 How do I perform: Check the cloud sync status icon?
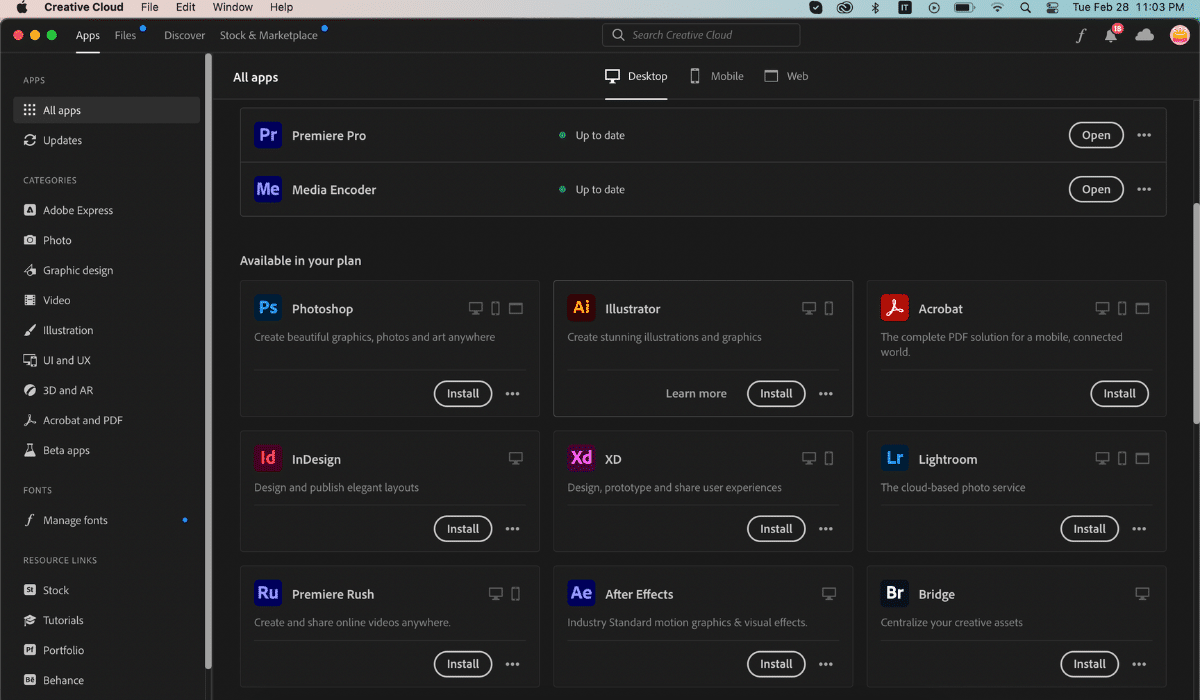1145,35
